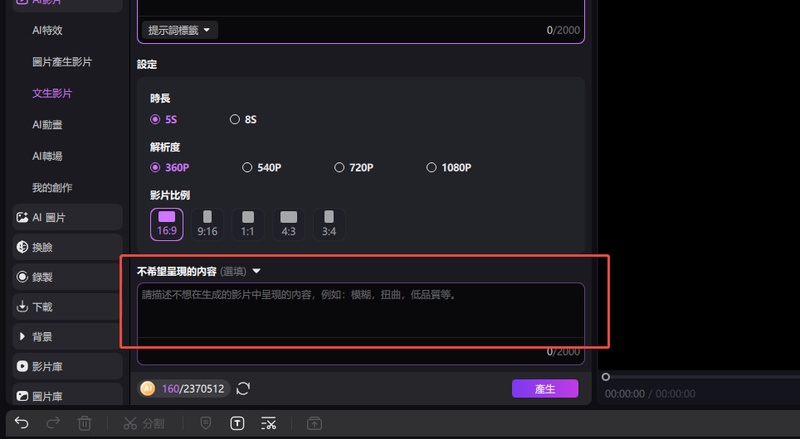Select the text tool icon in toolbar

pyautogui.click(x=237, y=423)
